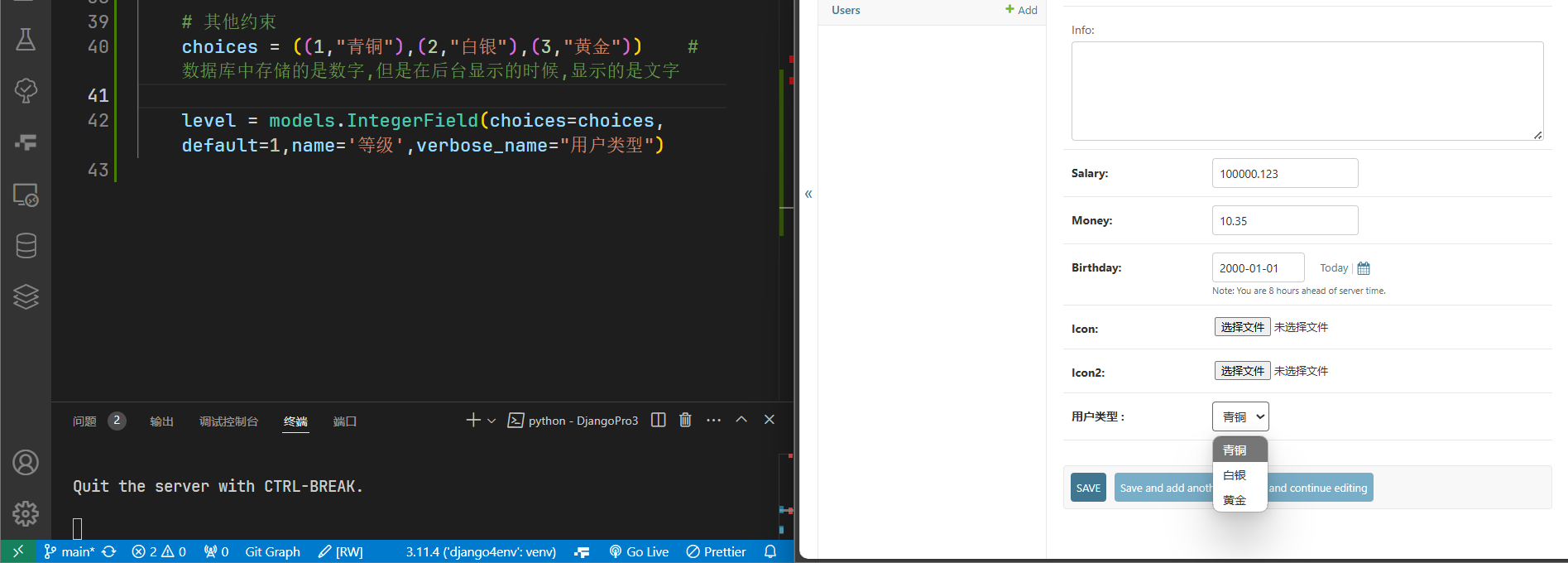Viewport: 1568px width, 563px height.
Task: Open the Testing flask icon in activity bar
Action: coord(26,39)
